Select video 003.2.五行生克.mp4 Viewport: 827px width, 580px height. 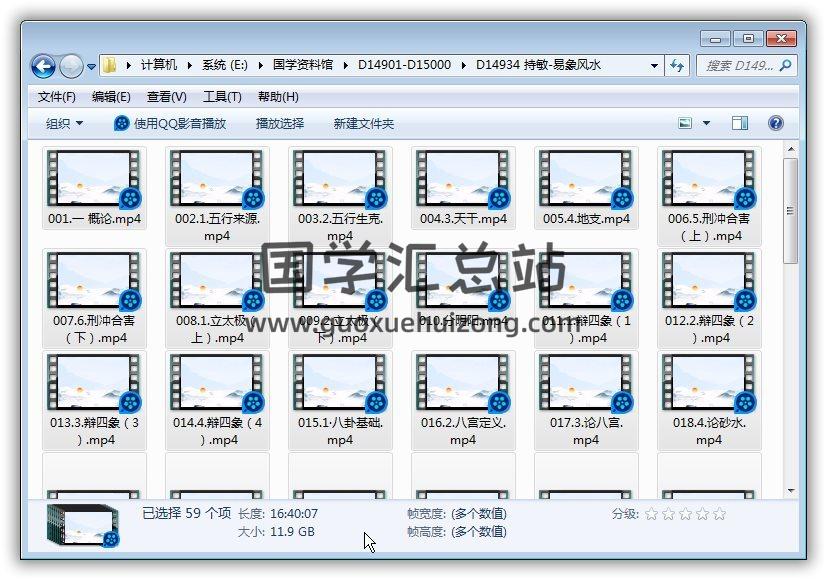pos(340,196)
